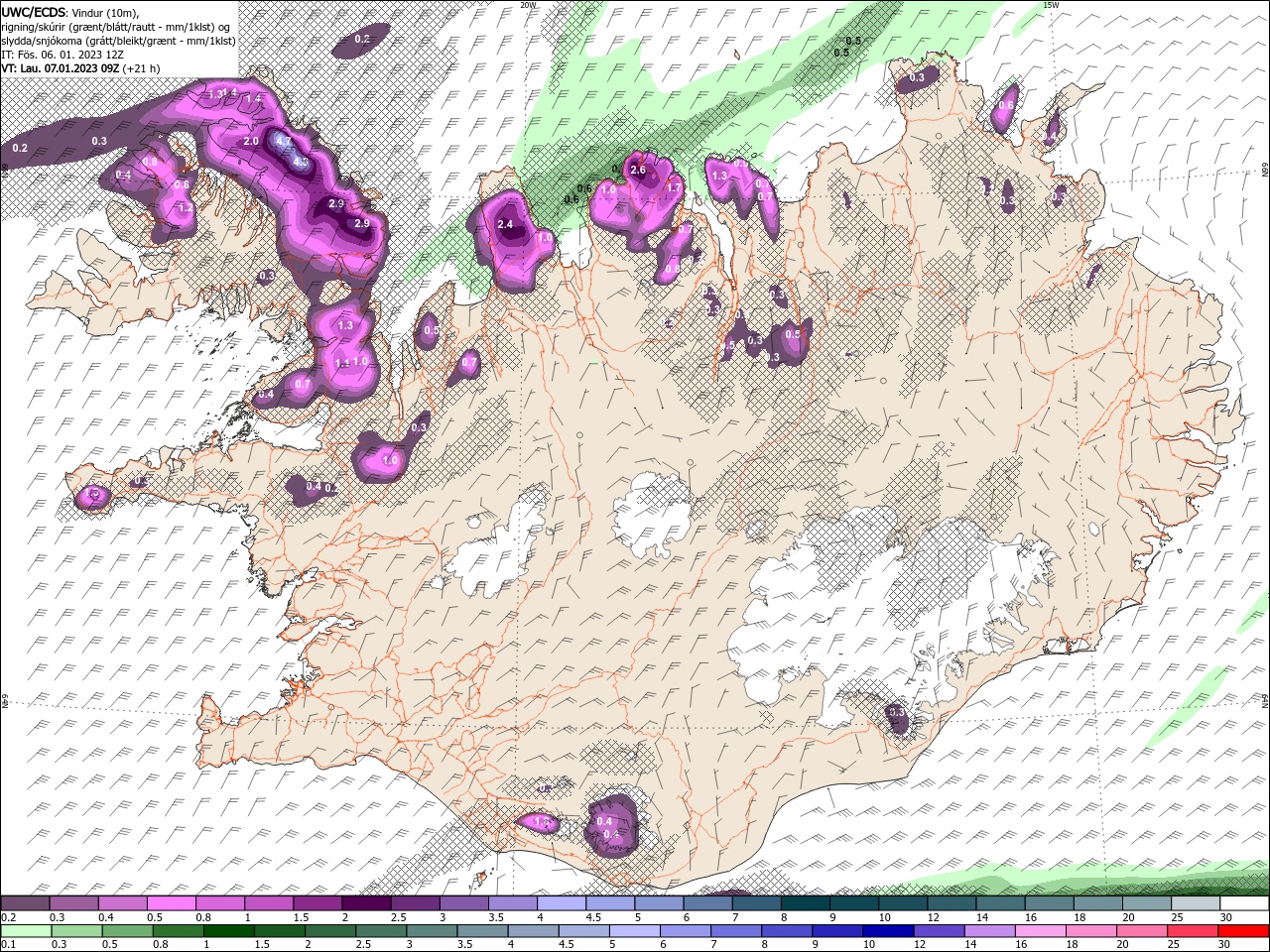This screenshot has height=952, width=1270.
Task: Click the '15W' longitude label
Action: point(1051,5)
